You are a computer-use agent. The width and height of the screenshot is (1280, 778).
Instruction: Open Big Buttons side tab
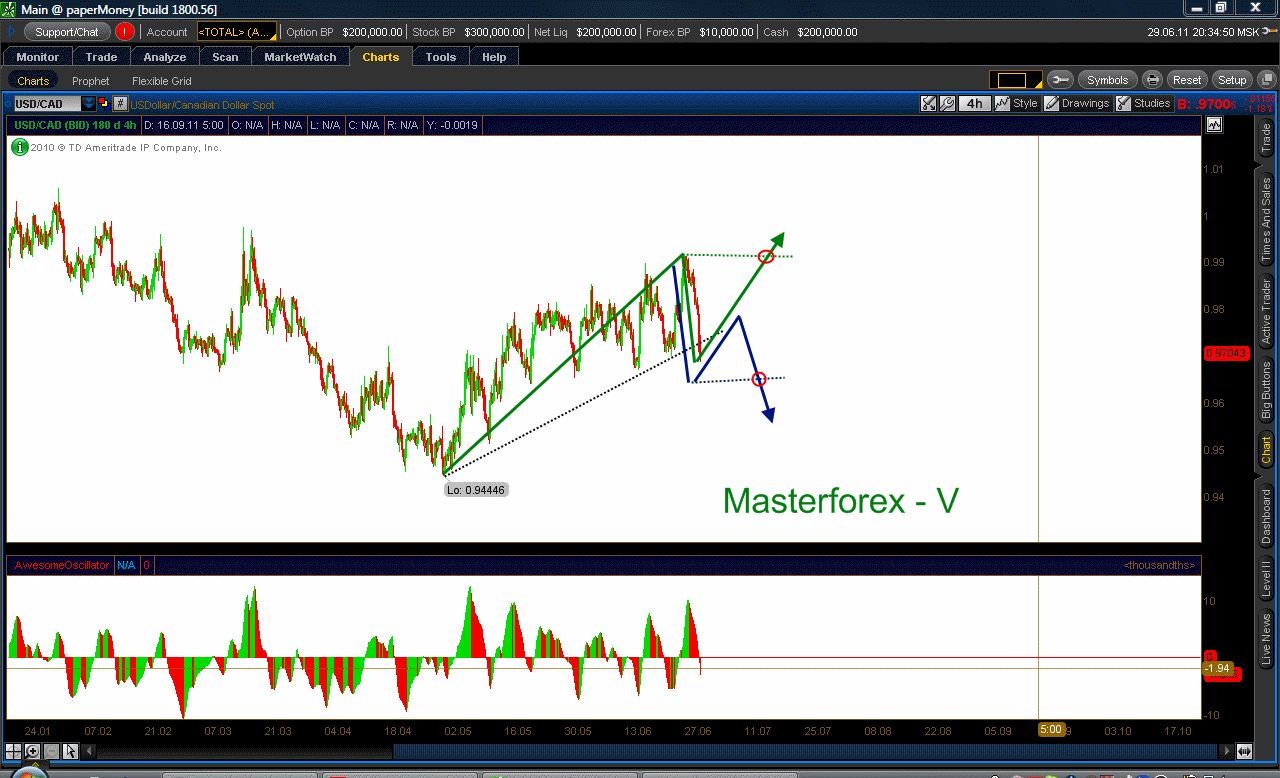click(1266, 391)
